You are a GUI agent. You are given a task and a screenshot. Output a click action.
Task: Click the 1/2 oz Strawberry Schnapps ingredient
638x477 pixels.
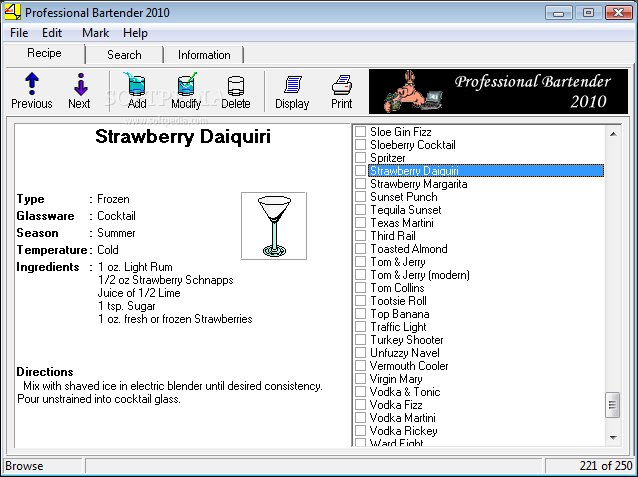[x=166, y=280]
